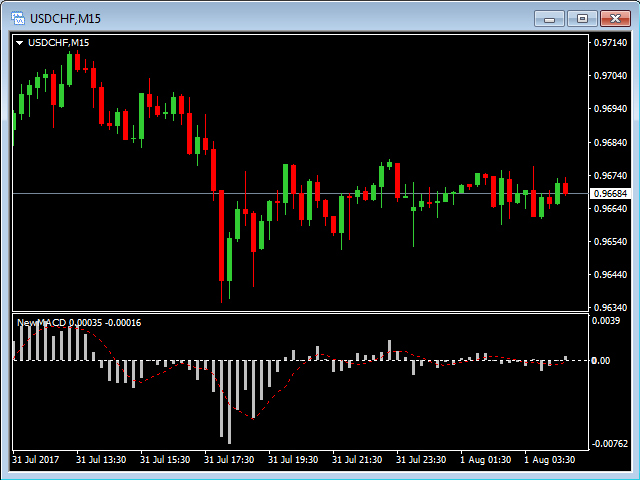Click the 31 Jul 17:30 time marker
Image resolution: width=640 pixels, height=480 pixels.
229,460
